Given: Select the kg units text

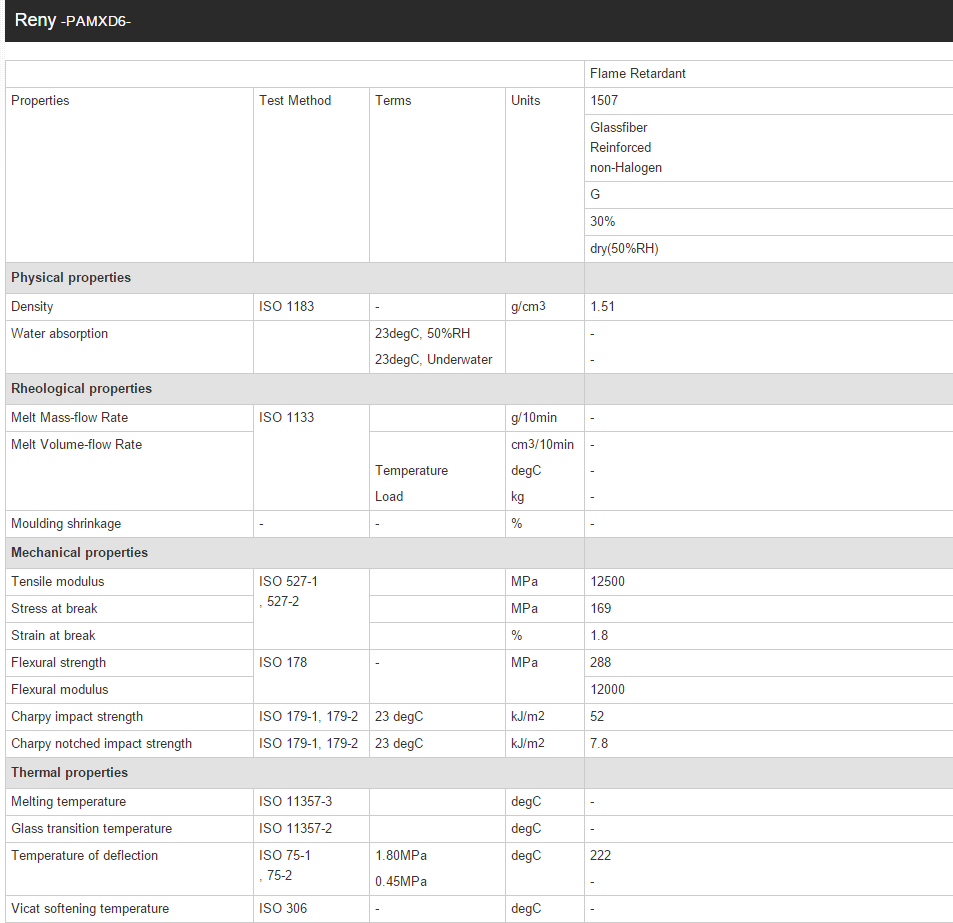Looking at the screenshot, I should 517,497.
